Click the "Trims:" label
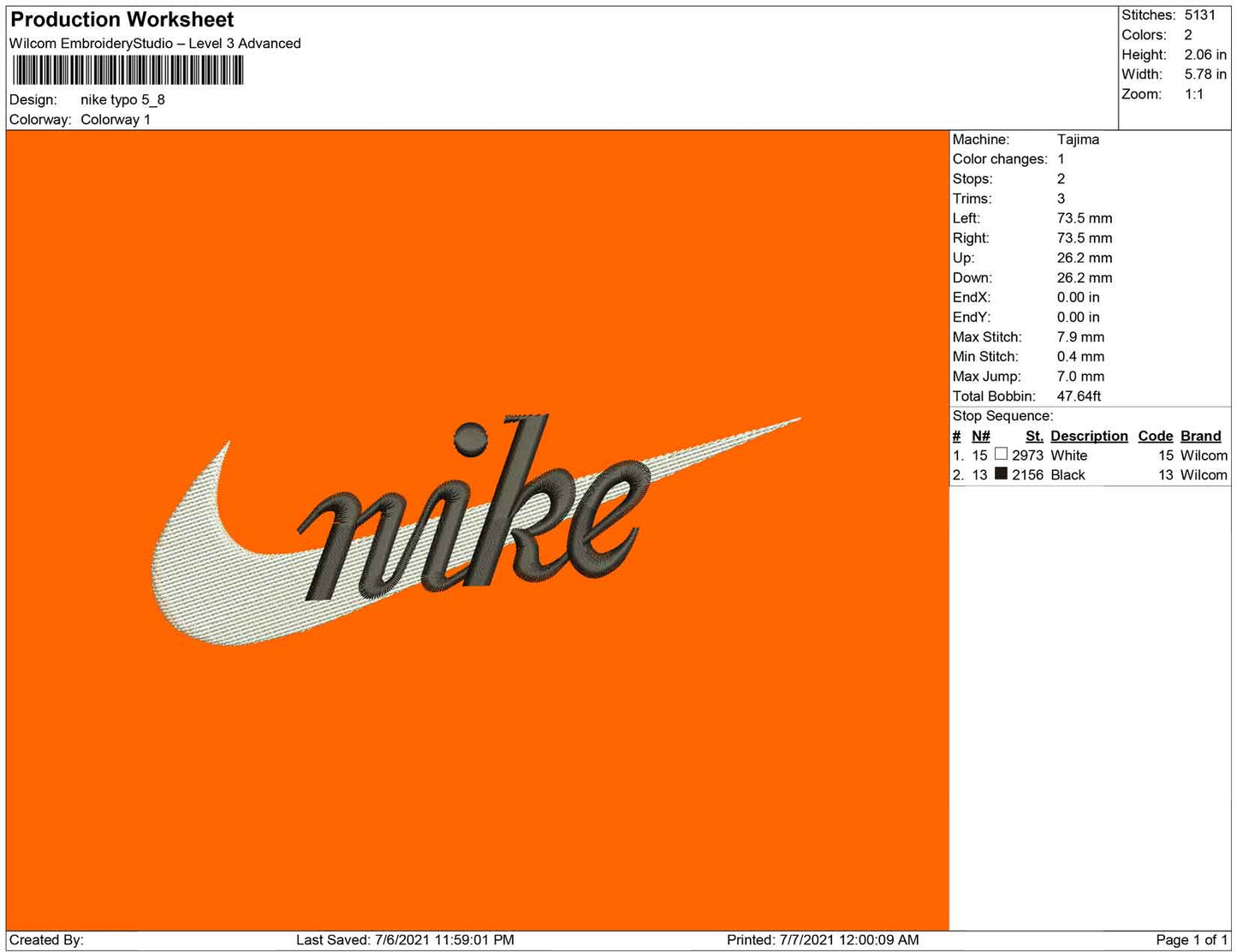Viewport: 1237px width, 952px height. coord(972,199)
